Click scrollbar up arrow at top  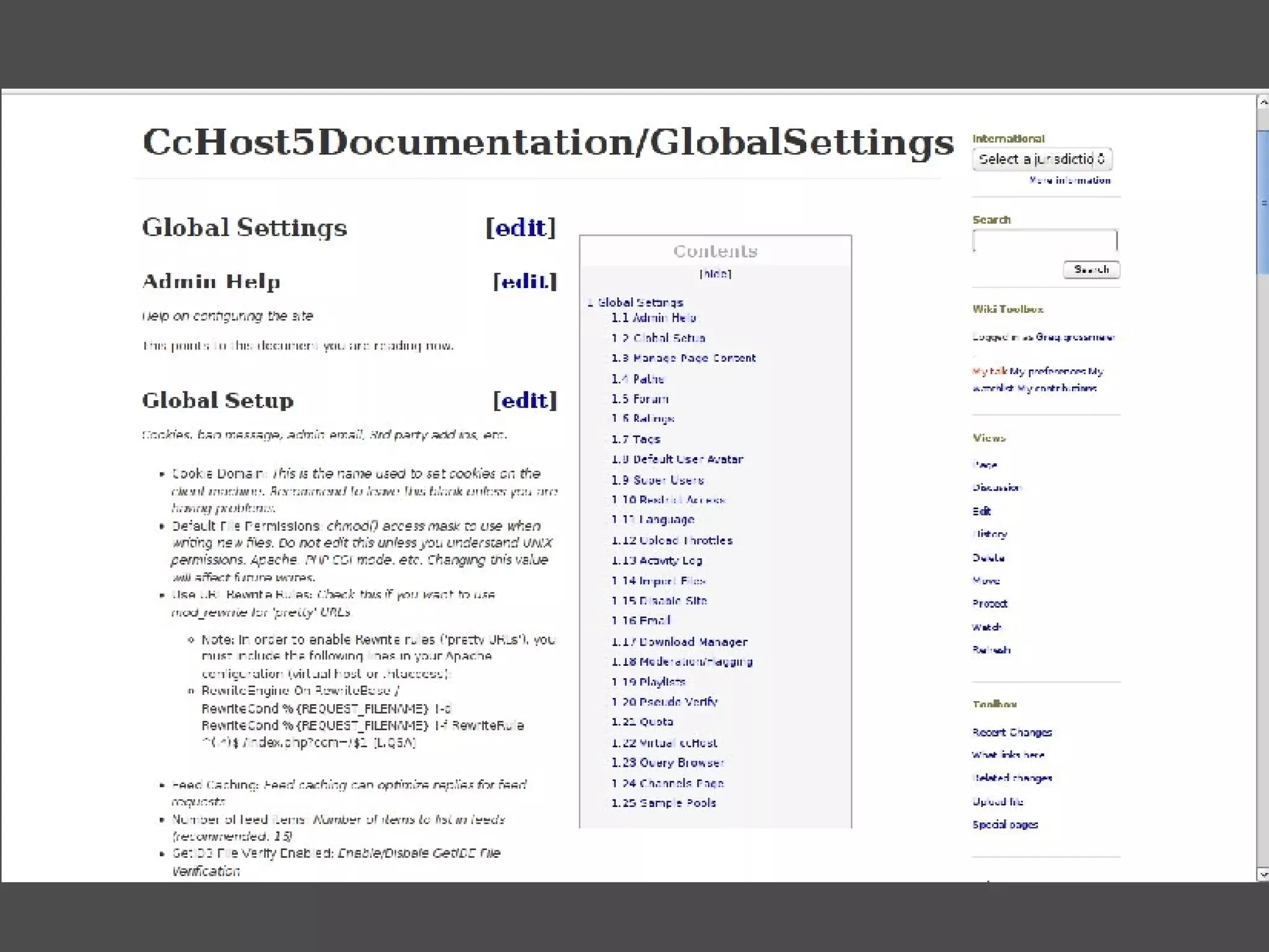(1262, 102)
